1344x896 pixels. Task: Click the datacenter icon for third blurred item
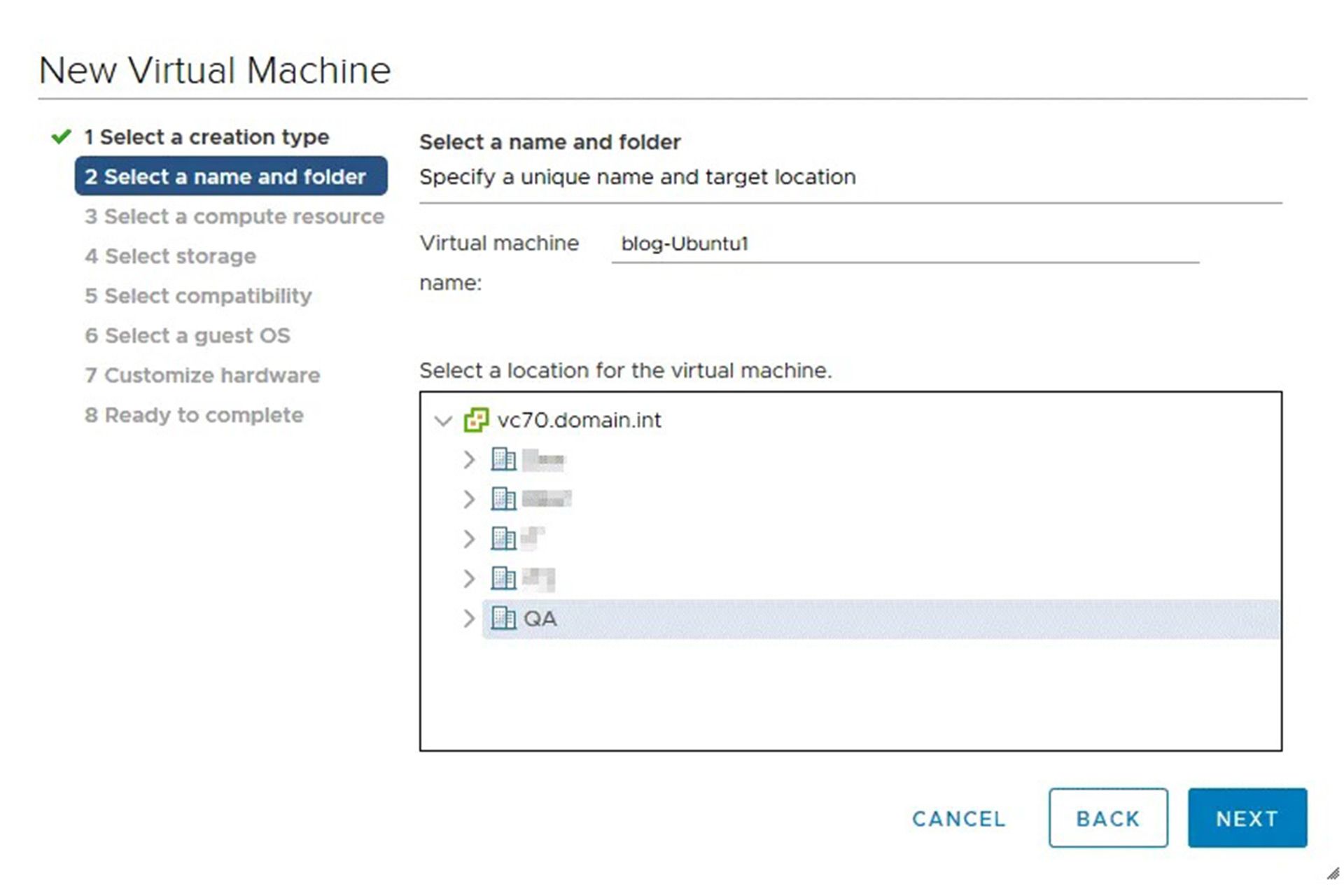(x=503, y=539)
